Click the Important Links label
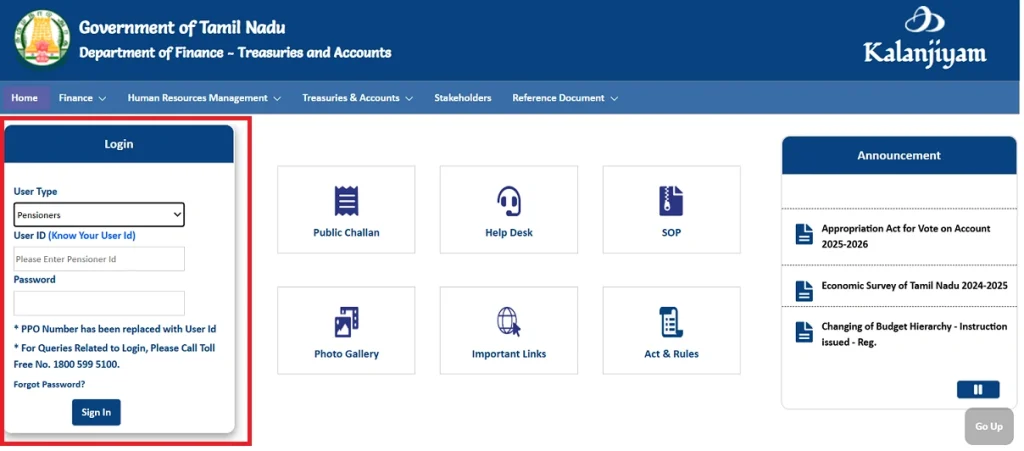This screenshot has height=451, width=1024. click(509, 354)
